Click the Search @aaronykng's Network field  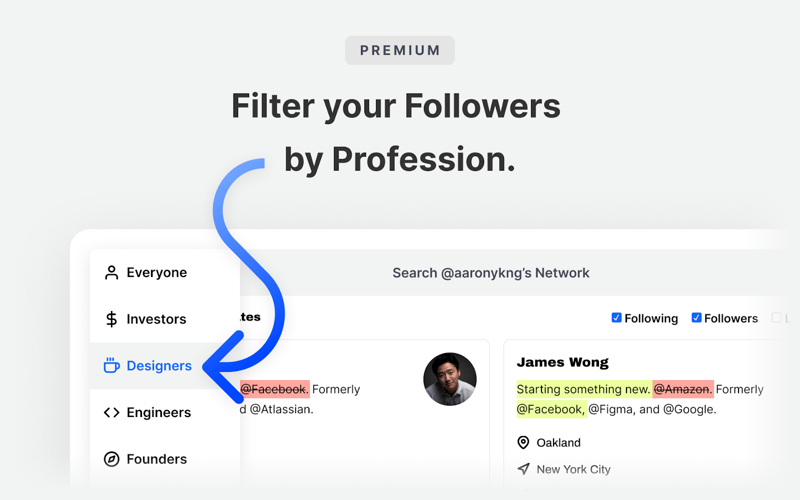(x=490, y=273)
